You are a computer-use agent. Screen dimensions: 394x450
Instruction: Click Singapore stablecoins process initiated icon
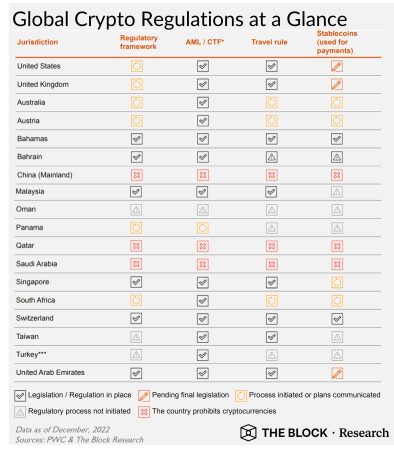click(337, 282)
